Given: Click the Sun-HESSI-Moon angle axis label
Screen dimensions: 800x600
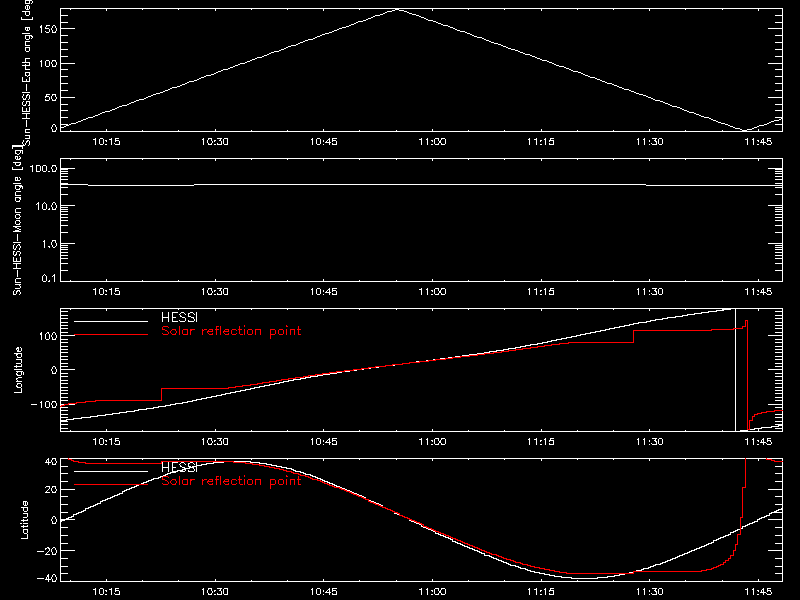Looking at the screenshot, I should [x=17, y=220].
